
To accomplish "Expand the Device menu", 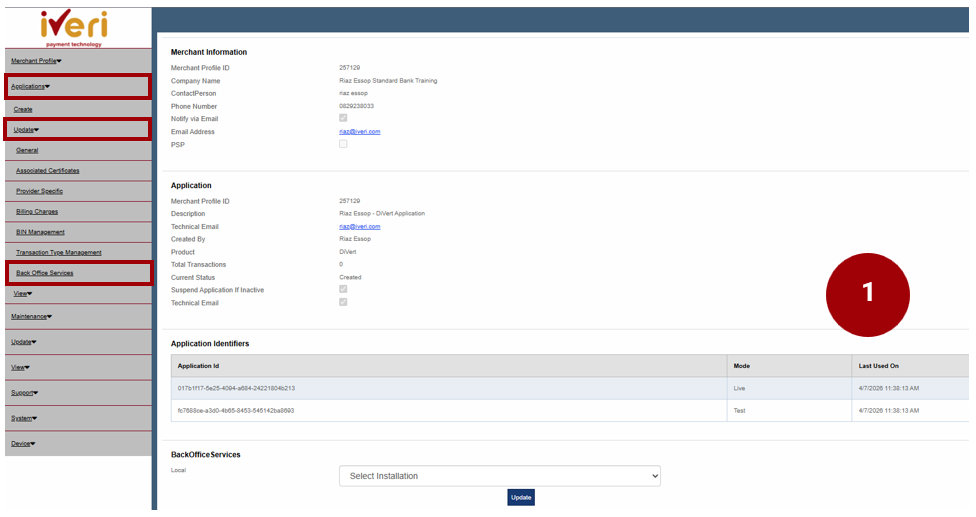I will coord(23,444).
